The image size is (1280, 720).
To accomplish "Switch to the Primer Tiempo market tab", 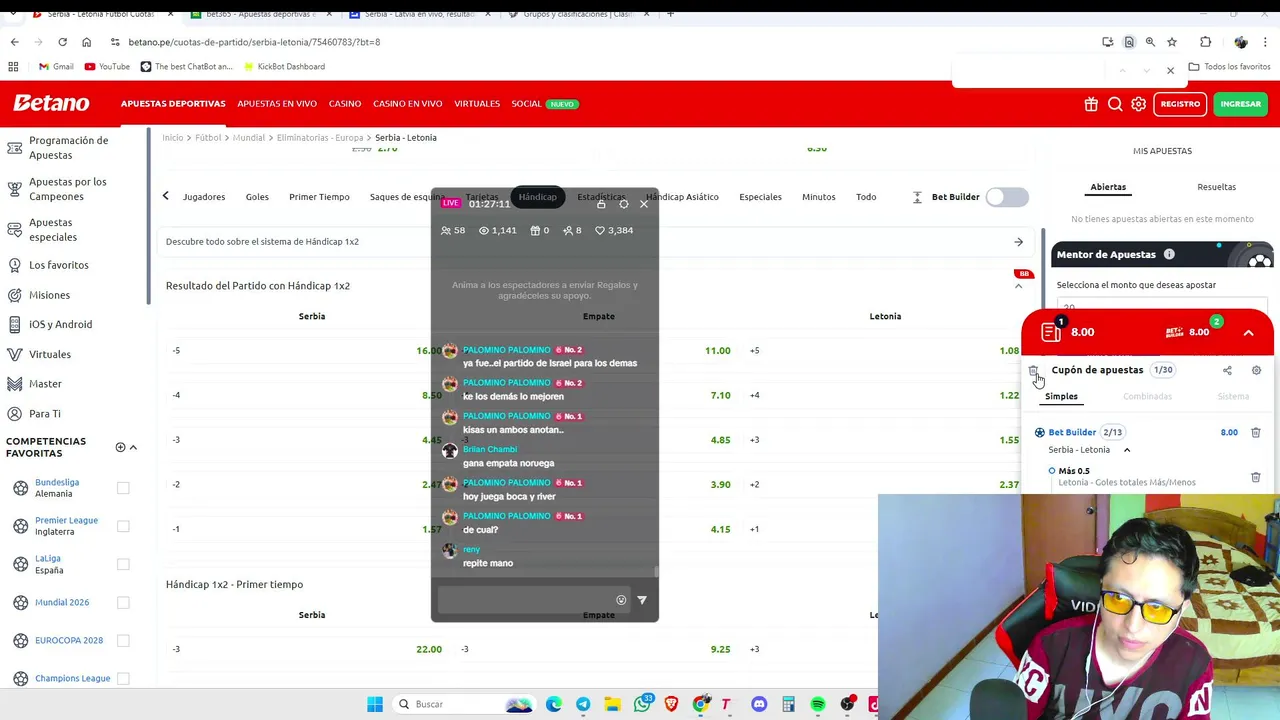I will pos(319,197).
